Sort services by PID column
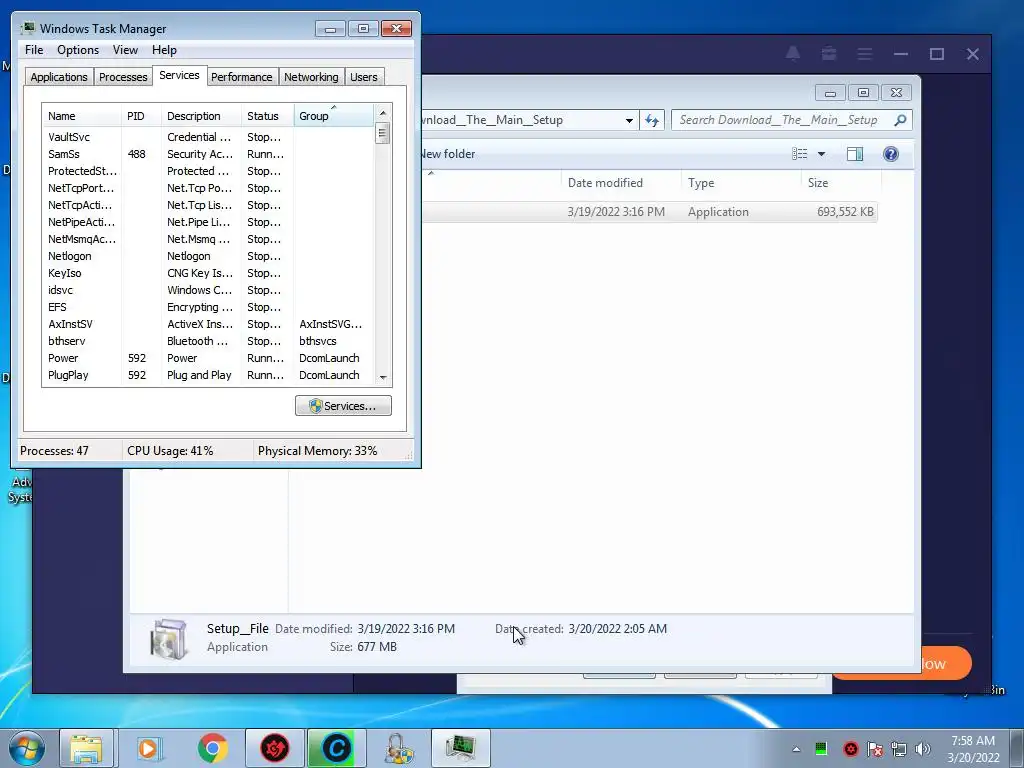Image resolution: width=1024 pixels, height=768 pixels. coord(141,116)
